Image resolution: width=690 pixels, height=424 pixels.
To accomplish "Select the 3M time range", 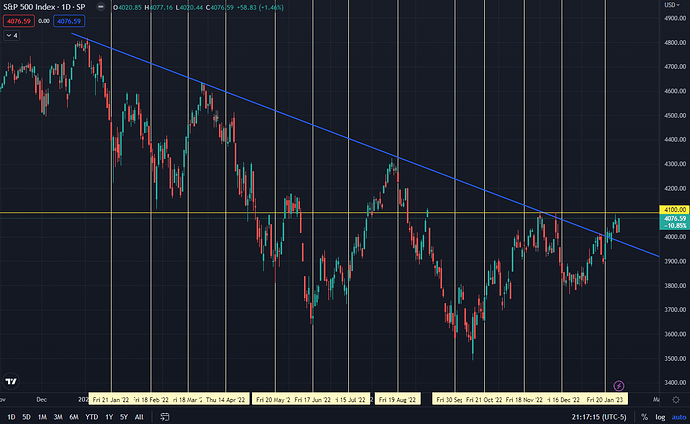I will pyautogui.click(x=58, y=417).
